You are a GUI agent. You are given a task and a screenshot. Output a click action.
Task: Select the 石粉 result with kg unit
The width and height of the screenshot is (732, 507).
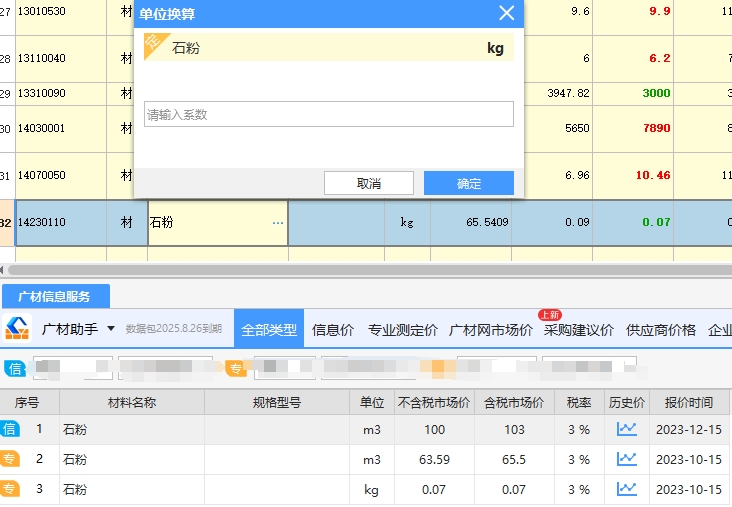coord(366,489)
